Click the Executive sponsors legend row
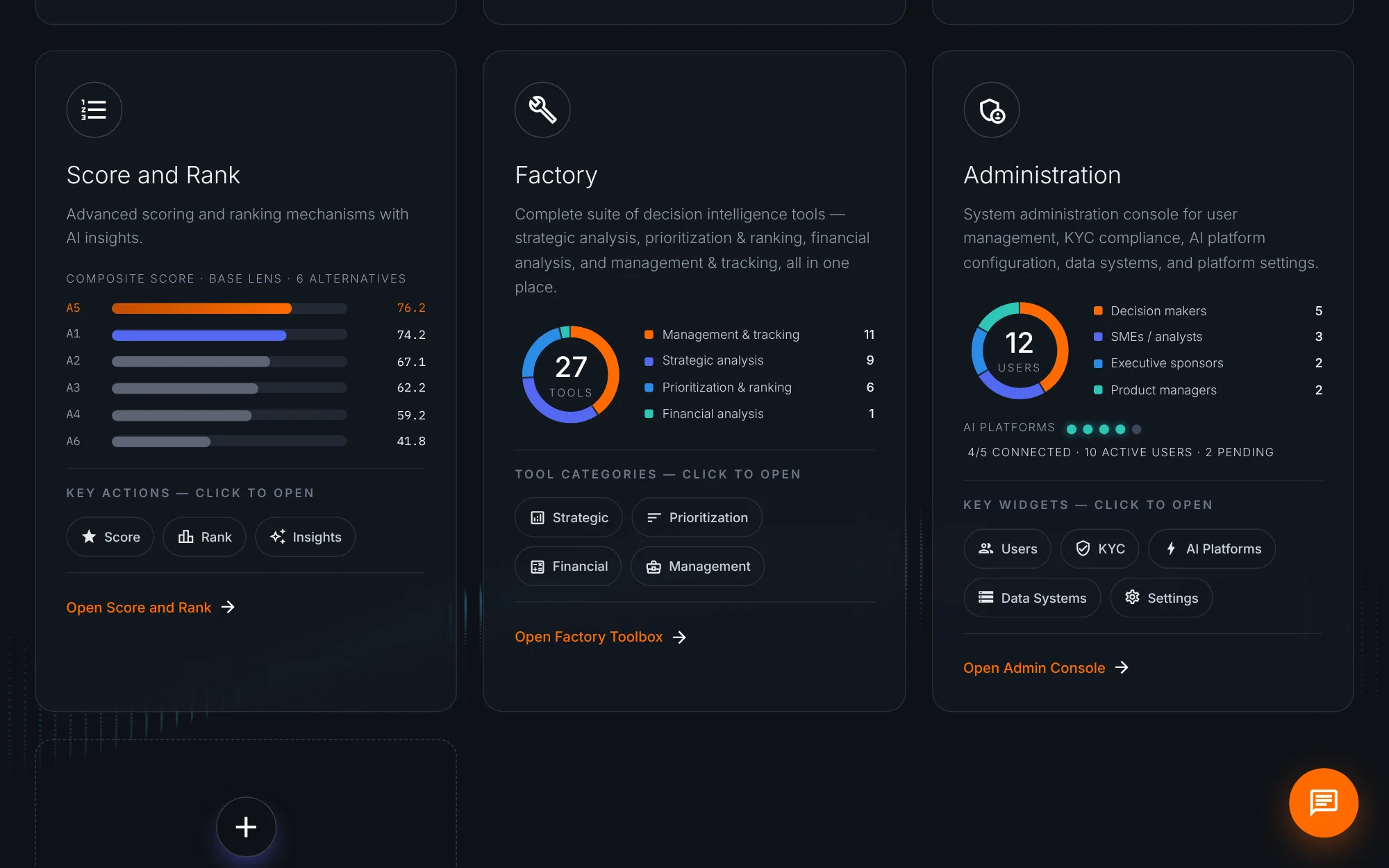1389x868 pixels. point(1208,363)
